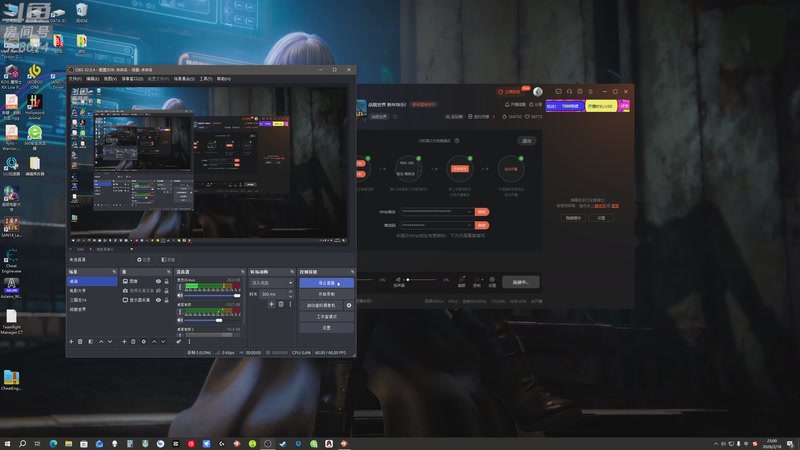Open OBS Tools menu
Viewport: 800px width, 450px height.
[206, 79]
